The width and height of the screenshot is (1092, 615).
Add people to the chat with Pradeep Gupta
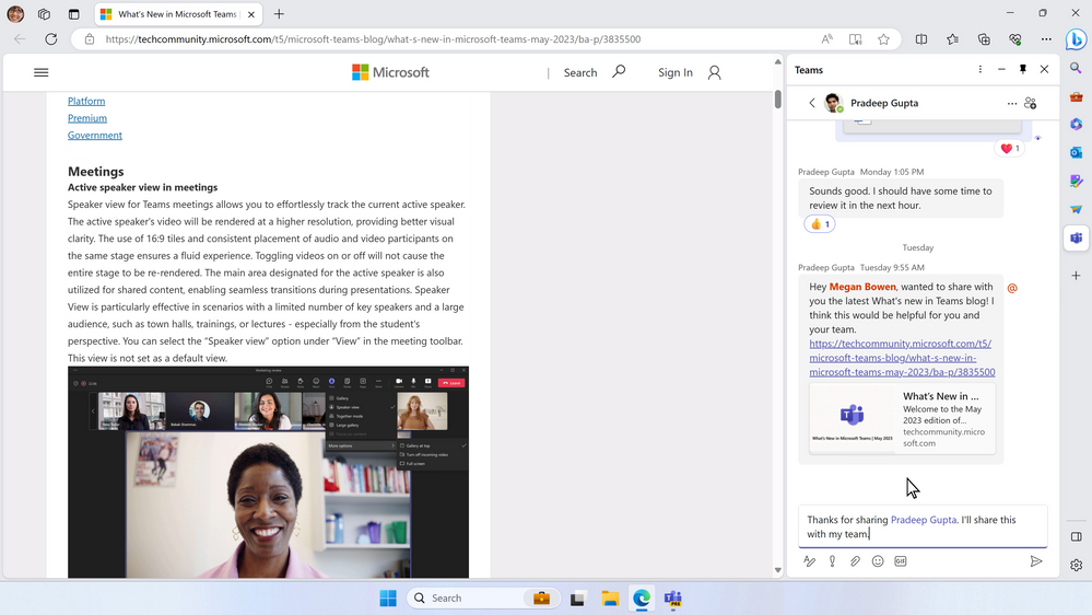(x=1031, y=103)
